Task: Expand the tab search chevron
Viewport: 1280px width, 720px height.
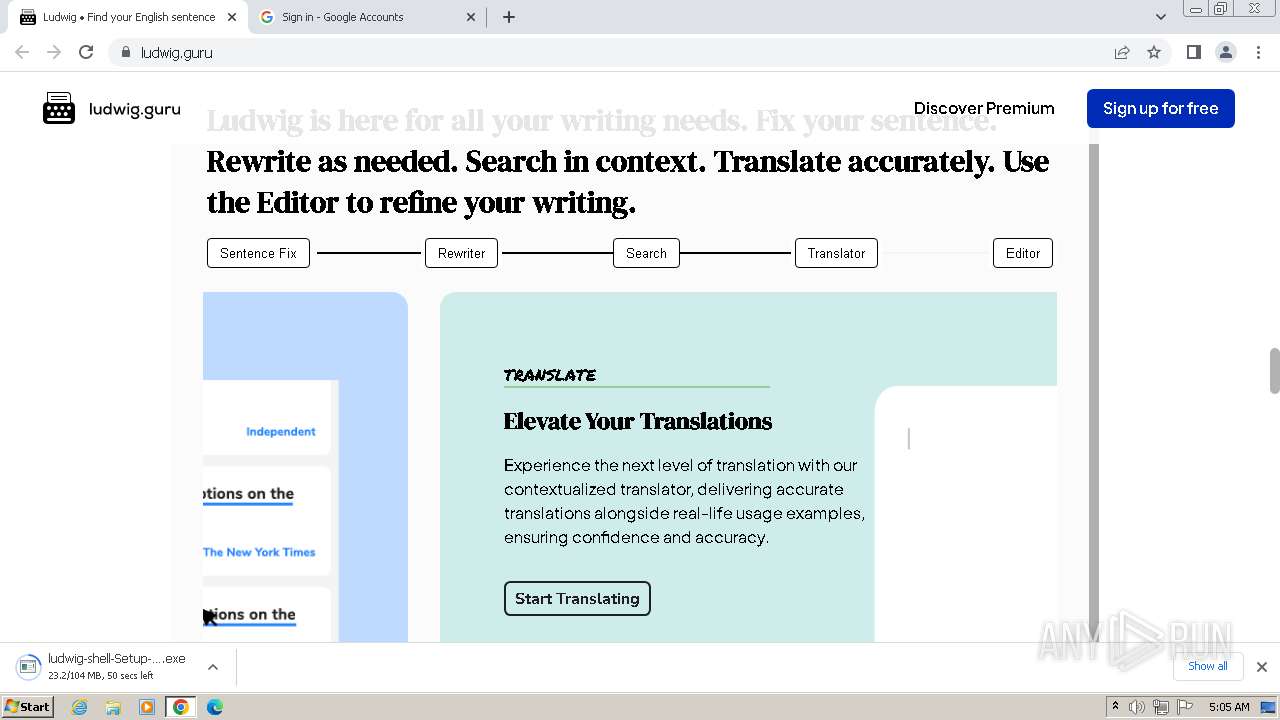Action: tap(1160, 17)
